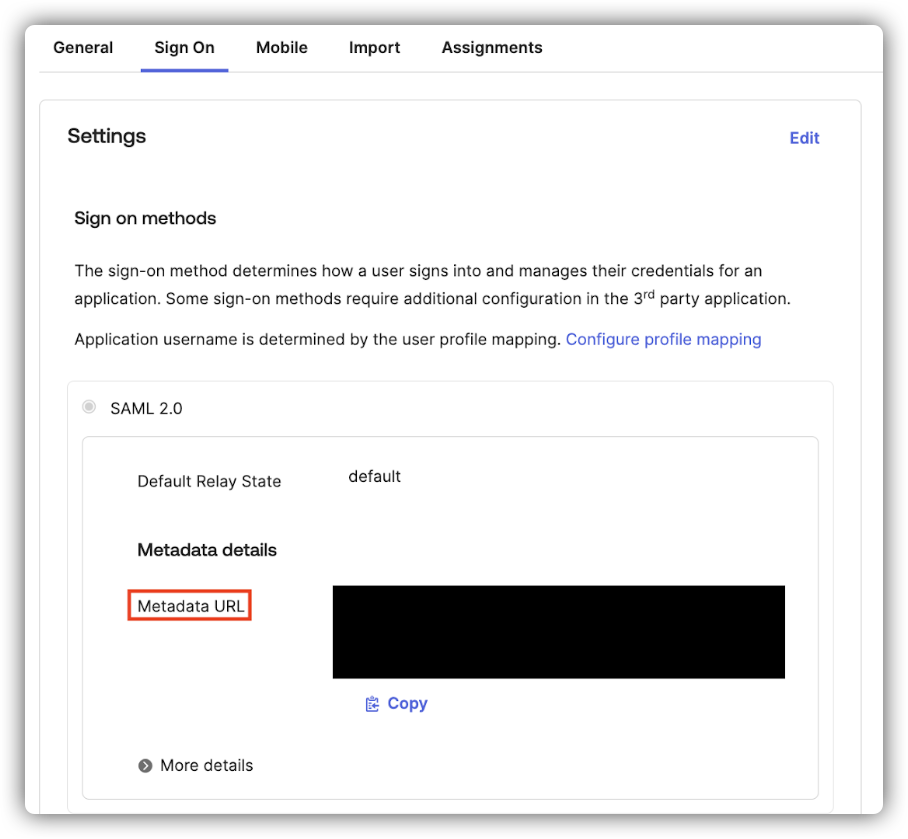Click the circular arrow icon before More details

(145, 765)
